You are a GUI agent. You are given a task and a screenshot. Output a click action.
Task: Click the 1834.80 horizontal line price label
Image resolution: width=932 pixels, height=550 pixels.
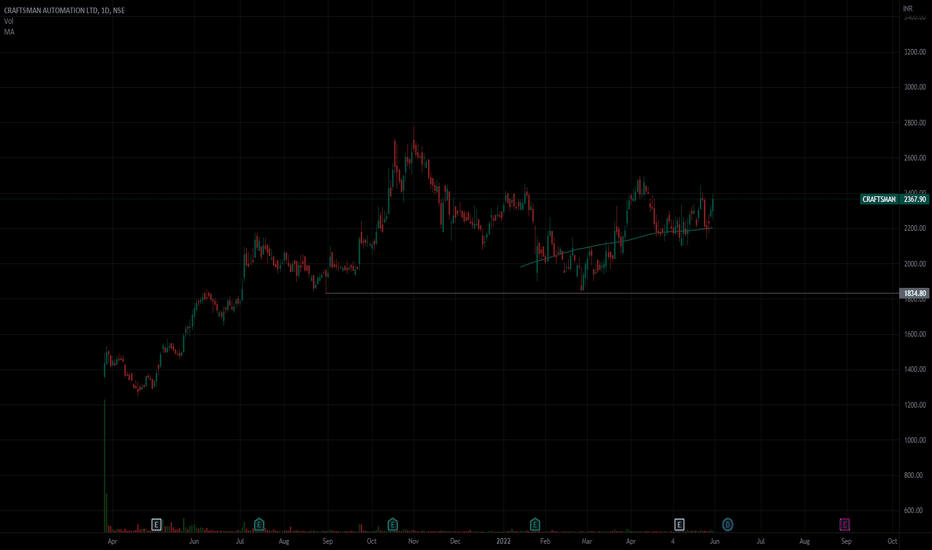tap(915, 293)
